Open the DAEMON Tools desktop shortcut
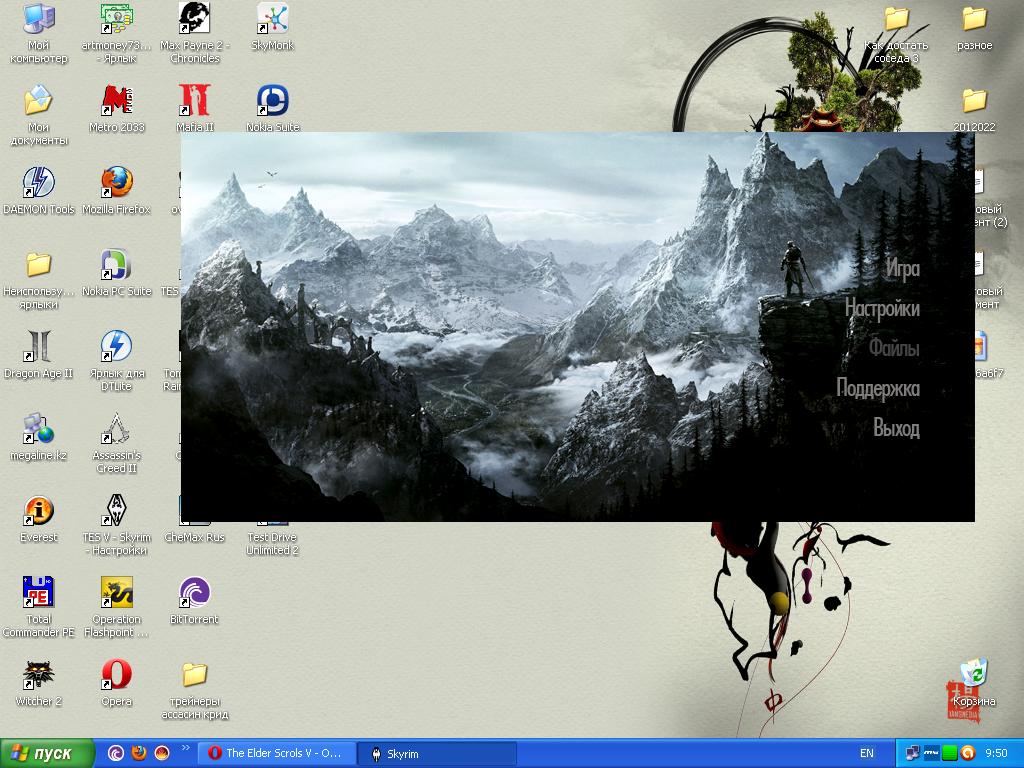Viewport: 1024px width, 768px height. click(x=38, y=184)
